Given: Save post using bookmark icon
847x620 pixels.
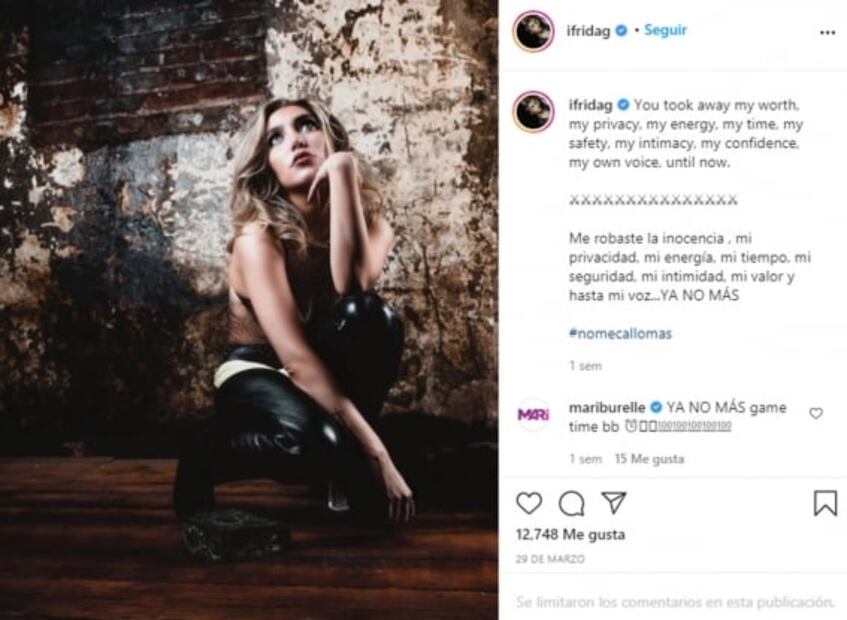Looking at the screenshot, I should (x=825, y=503).
